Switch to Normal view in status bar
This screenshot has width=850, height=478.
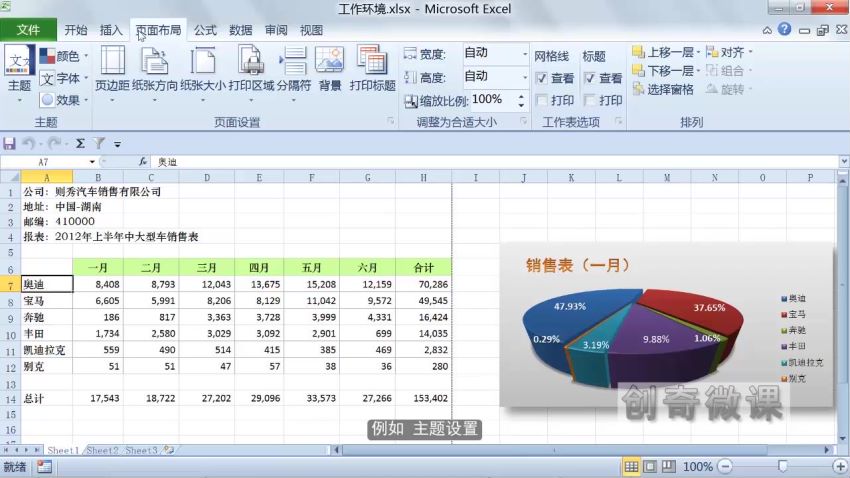click(x=631, y=466)
